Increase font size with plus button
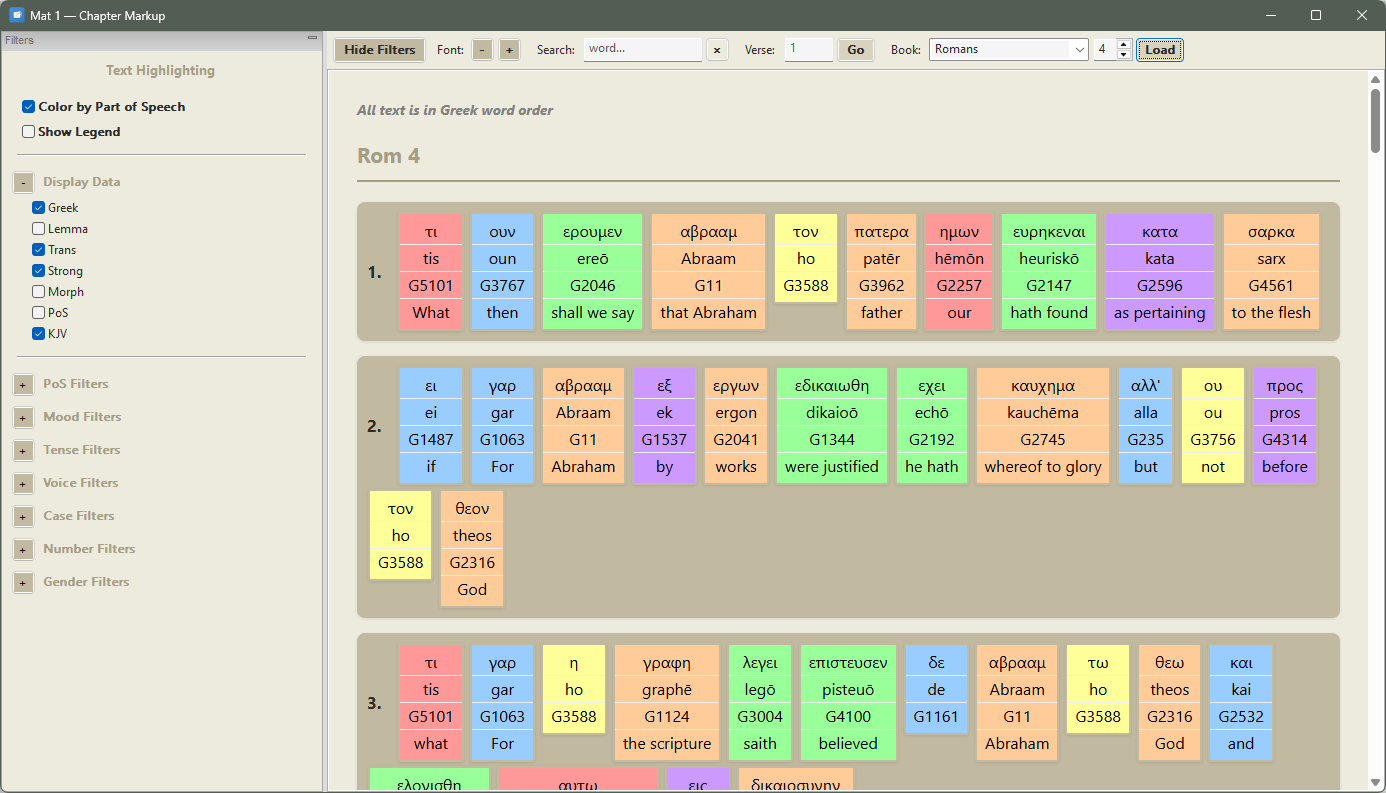 pyautogui.click(x=509, y=50)
